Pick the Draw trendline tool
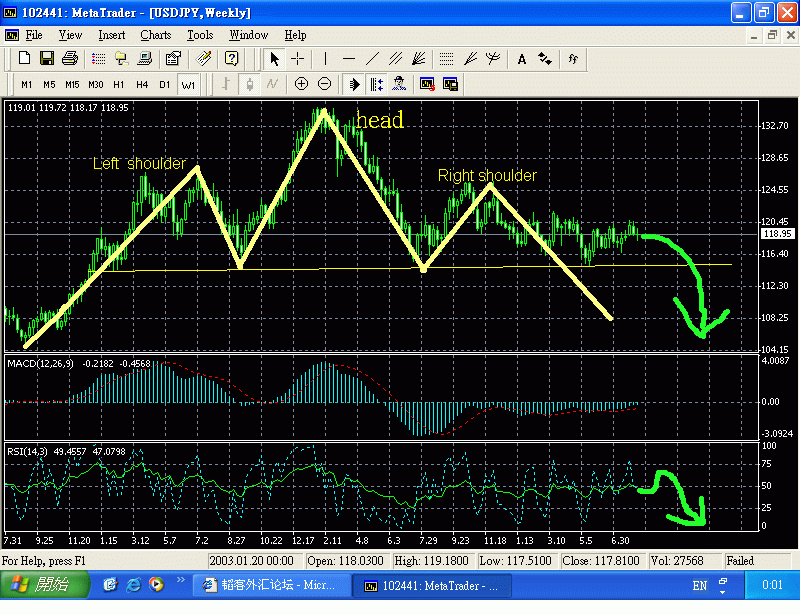Screen dimensions: 800x615 pos(373,59)
